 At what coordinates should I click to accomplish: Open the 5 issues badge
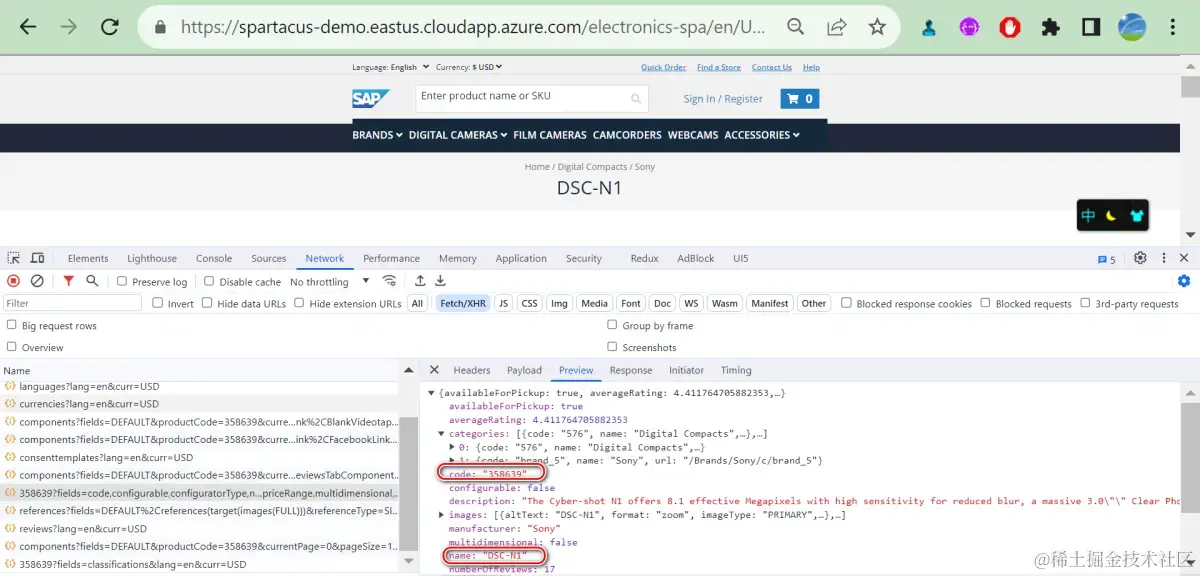coord(1107,259)
